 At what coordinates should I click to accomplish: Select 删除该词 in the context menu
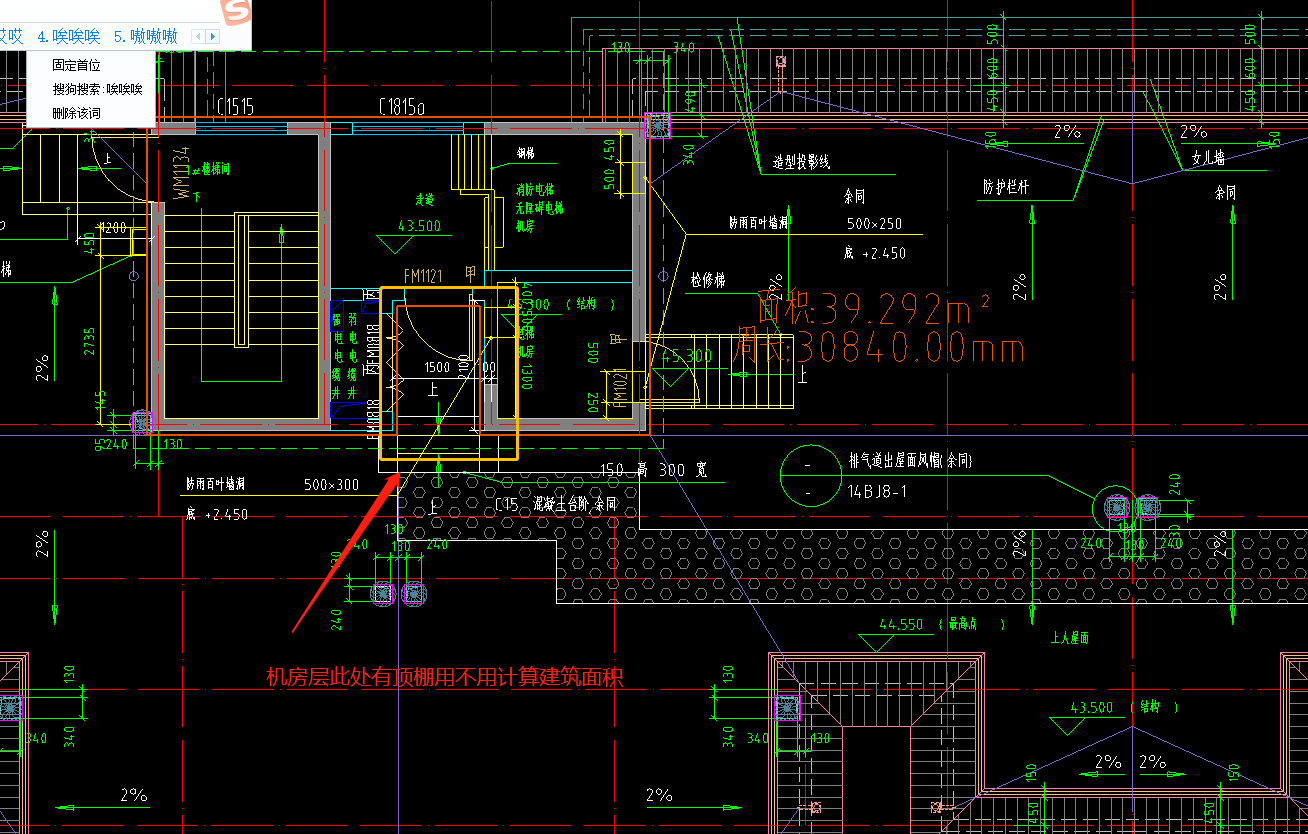77,113
